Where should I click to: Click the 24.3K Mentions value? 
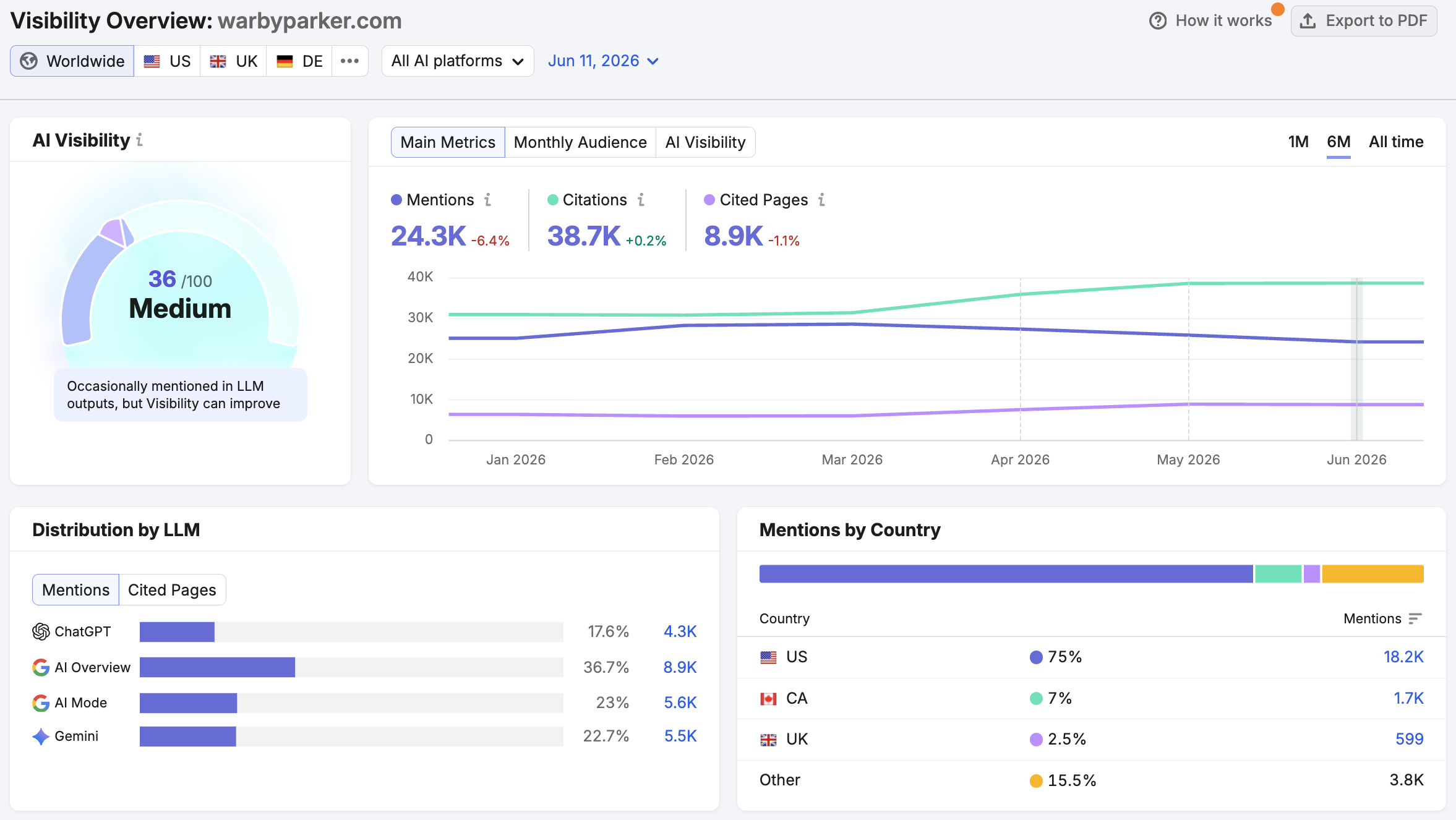[428, 236]
